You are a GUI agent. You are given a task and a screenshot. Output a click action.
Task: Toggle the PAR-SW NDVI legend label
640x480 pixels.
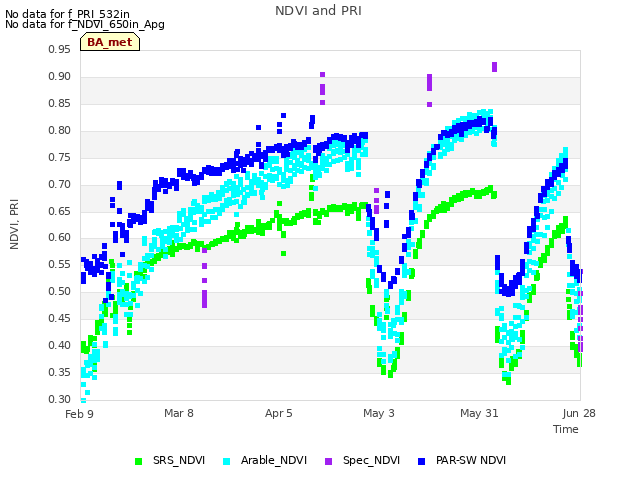(471, 460)
